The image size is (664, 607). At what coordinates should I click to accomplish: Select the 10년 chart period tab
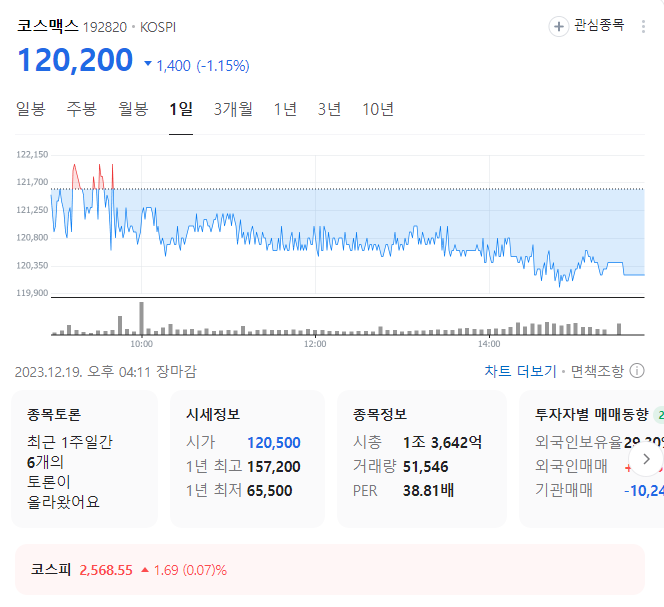(x=378, y=109)
